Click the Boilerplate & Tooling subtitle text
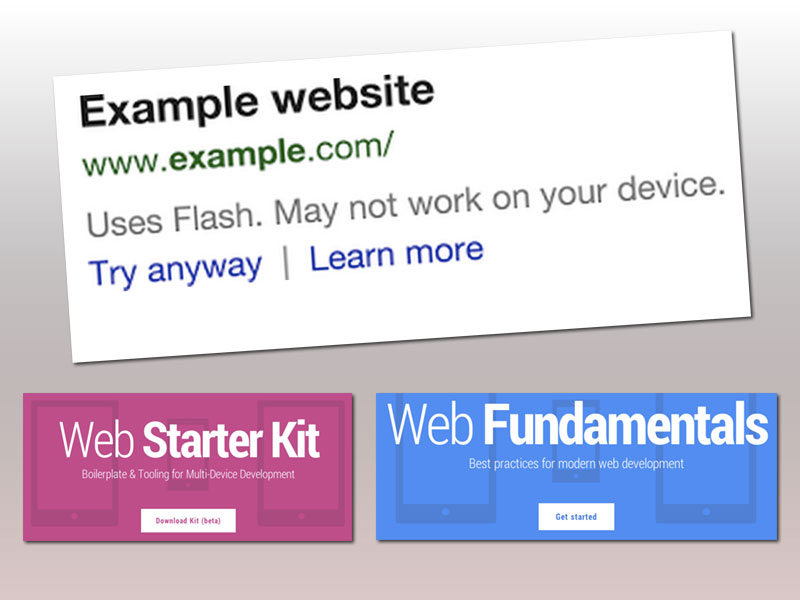The image size is (800, 600). coord(188,474)
